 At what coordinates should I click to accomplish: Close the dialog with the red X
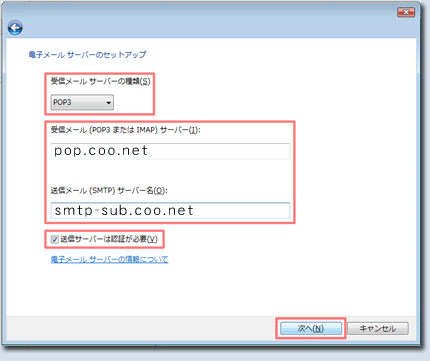click(406, 12)
